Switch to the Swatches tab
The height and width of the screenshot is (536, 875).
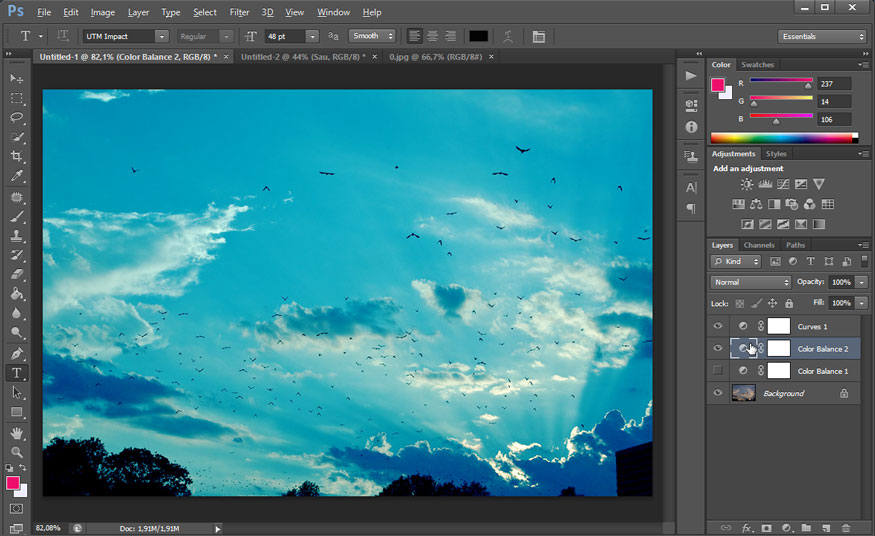(757, 65)
